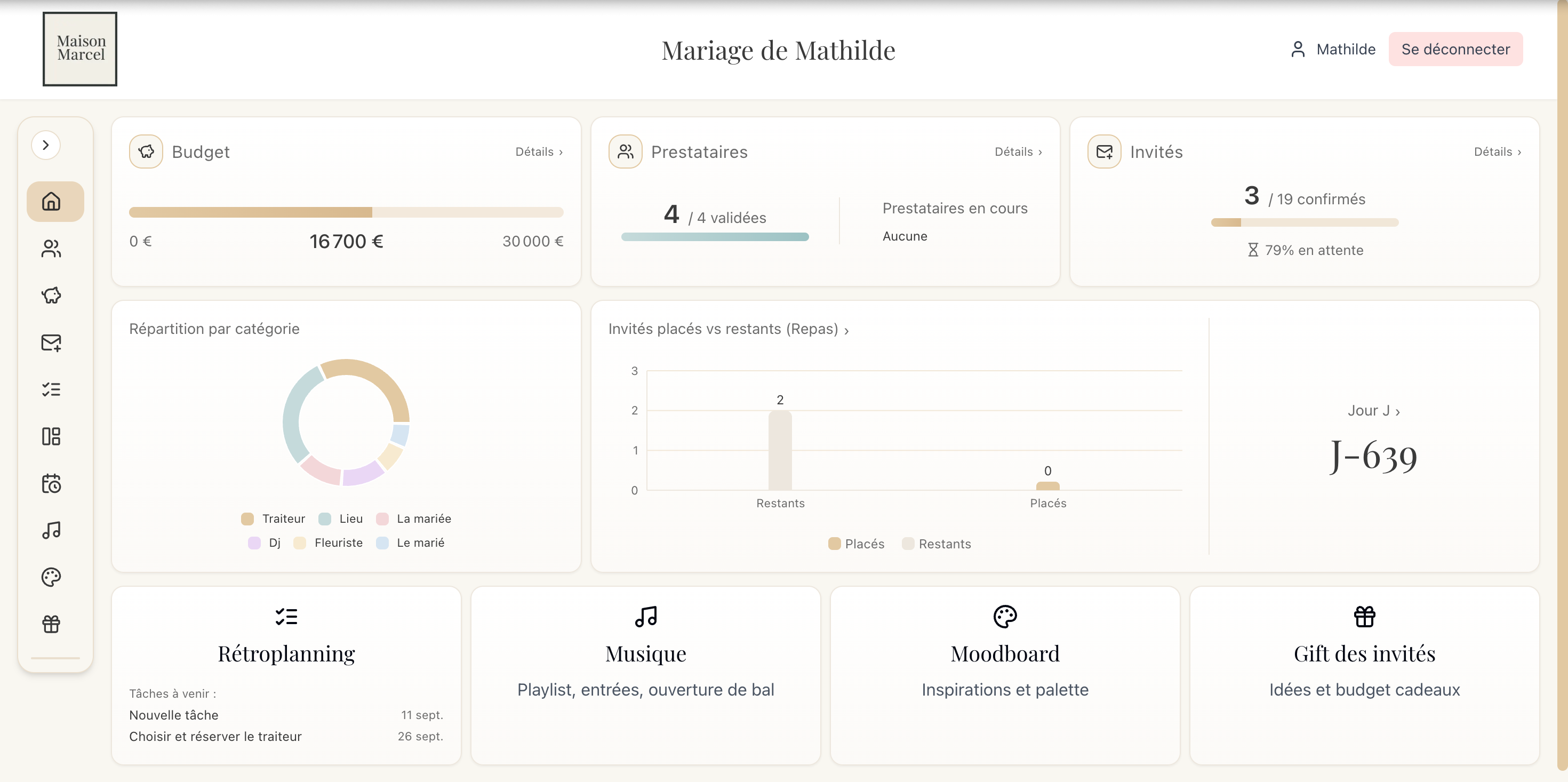Open the envelope invitations sidebar icon
1568x782 pixels.
point(52,342)
